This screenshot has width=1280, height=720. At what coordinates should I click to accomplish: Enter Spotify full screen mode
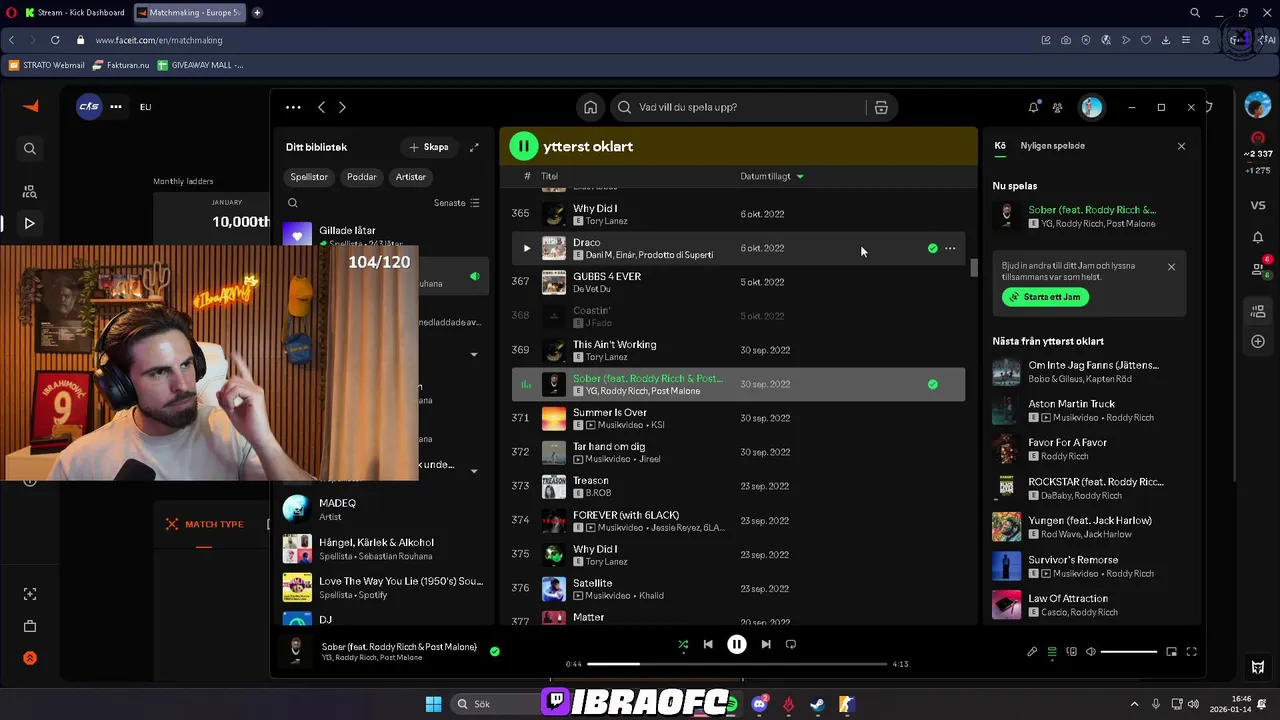coord(1192,652)
